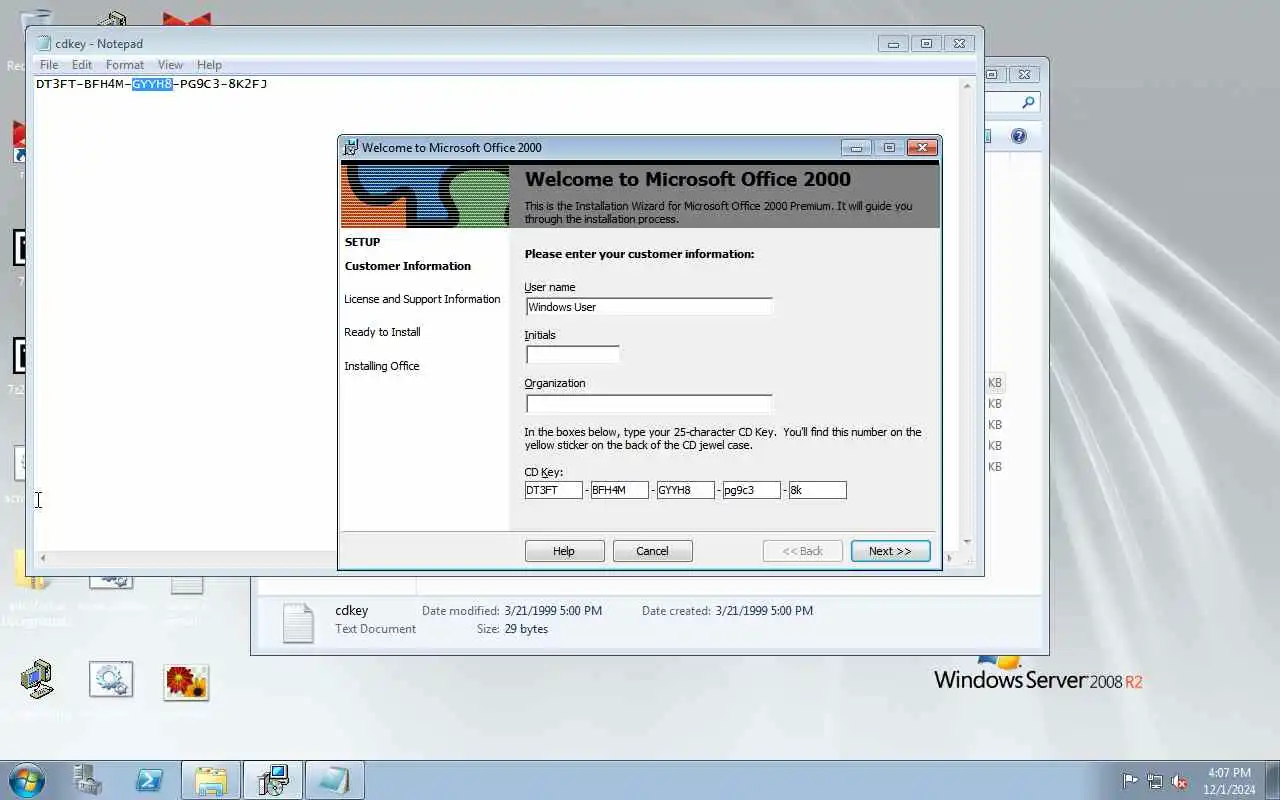Click the Ready to Install step

tap(382, 332)
